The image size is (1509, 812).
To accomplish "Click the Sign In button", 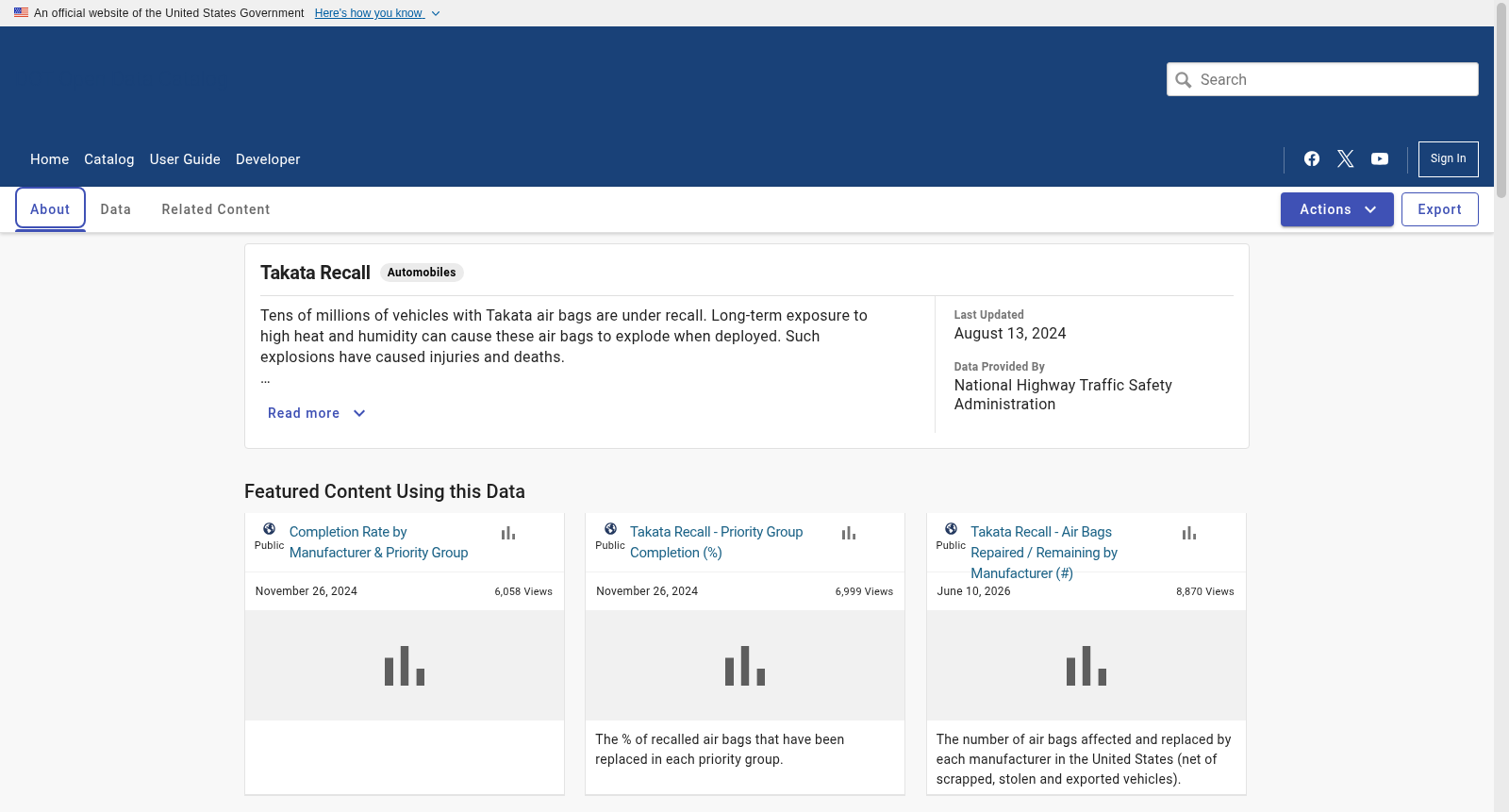I will pos(1448,158).
